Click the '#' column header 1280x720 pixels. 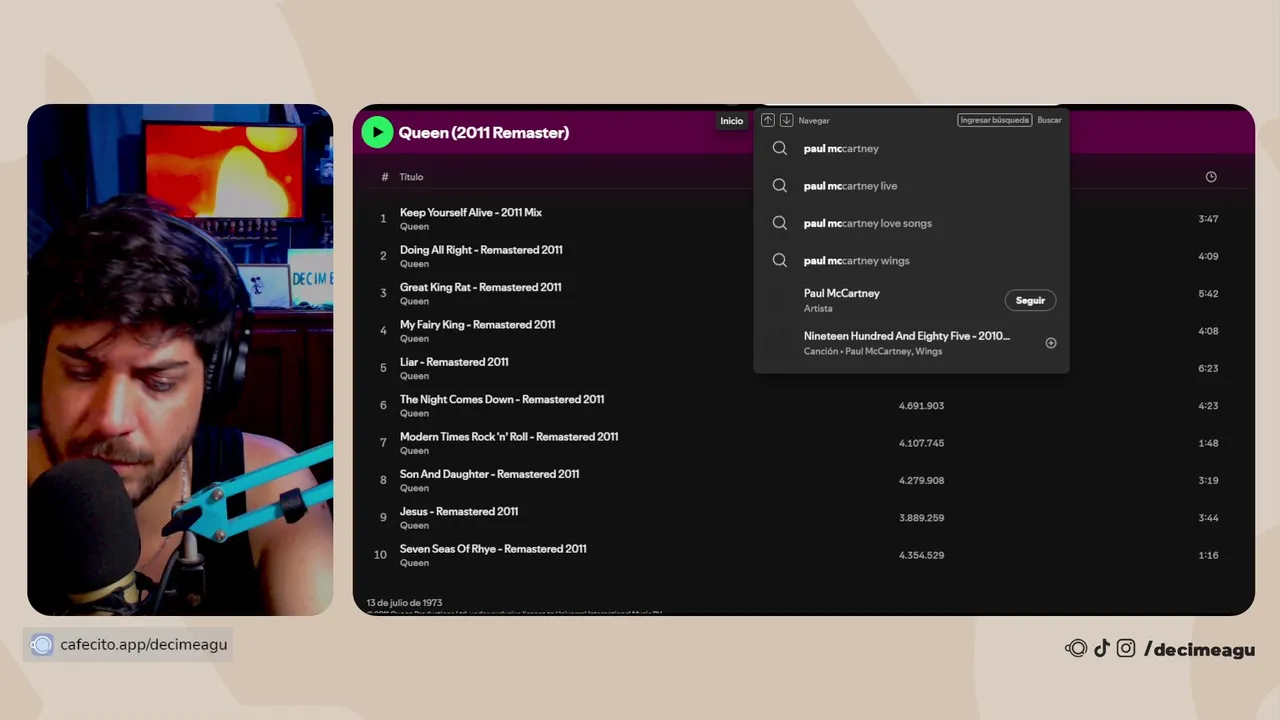click(x=384, y=177)
